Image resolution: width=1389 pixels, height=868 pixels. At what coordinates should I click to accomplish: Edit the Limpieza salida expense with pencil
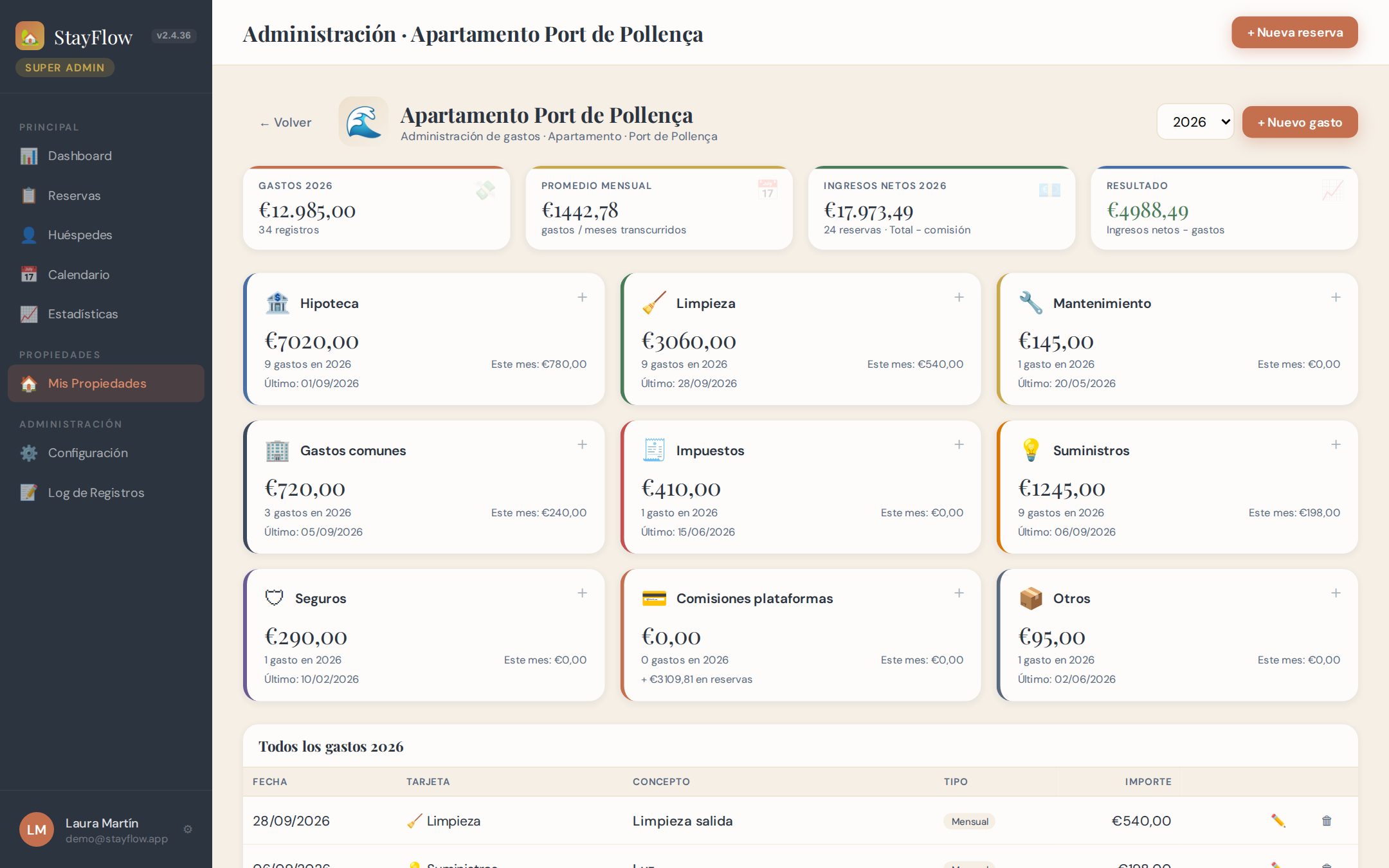coord(1278,820)
